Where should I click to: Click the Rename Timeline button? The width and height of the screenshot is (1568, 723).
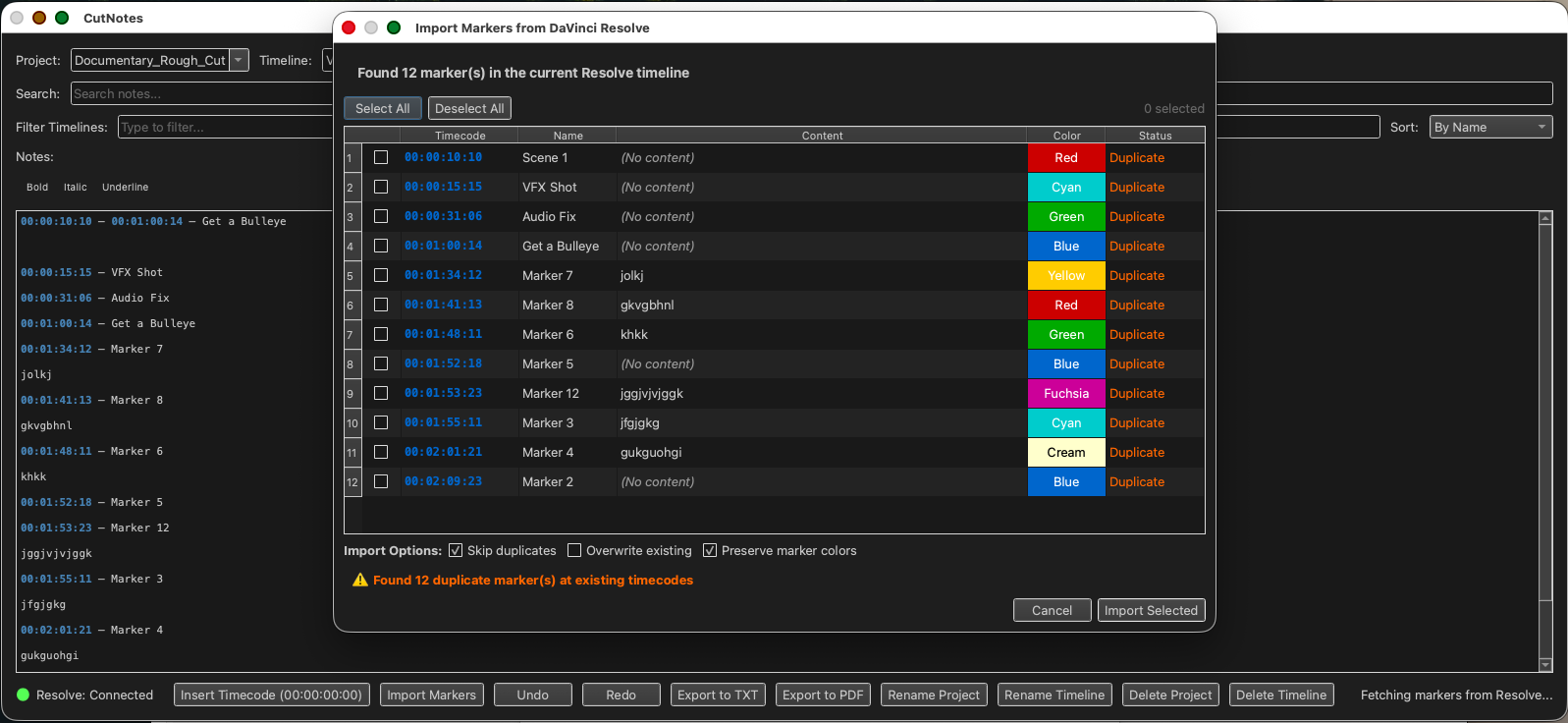pos(1054,695)
